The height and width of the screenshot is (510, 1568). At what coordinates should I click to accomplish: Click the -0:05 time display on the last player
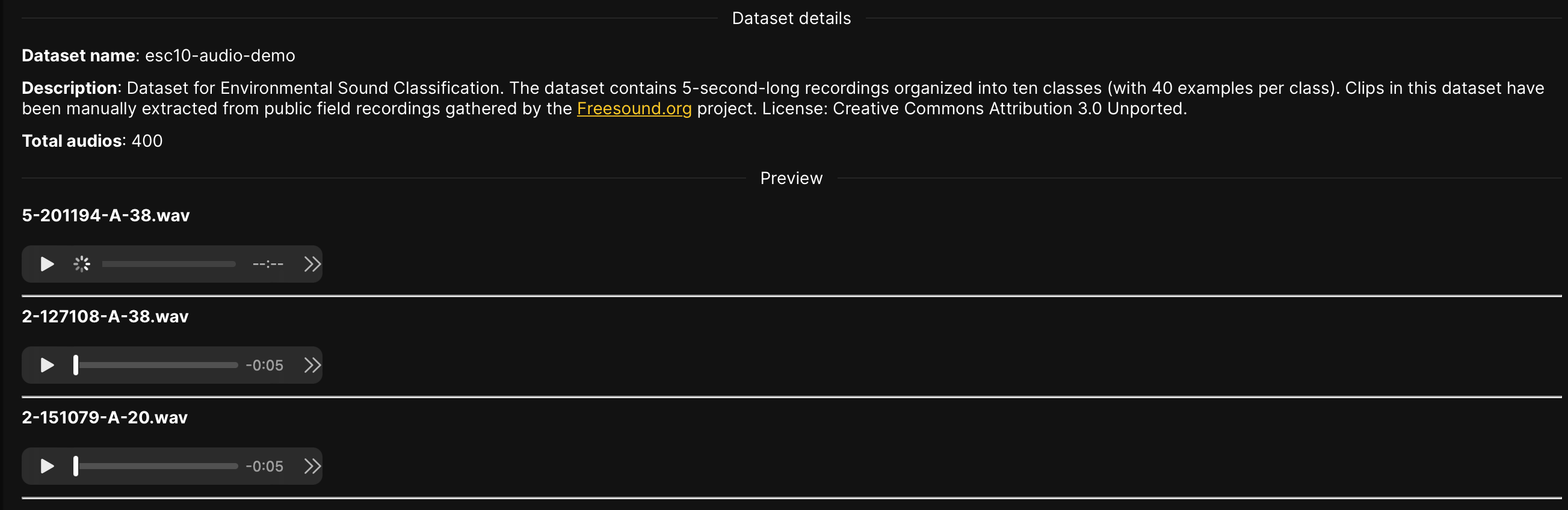(x=265, y=465)
